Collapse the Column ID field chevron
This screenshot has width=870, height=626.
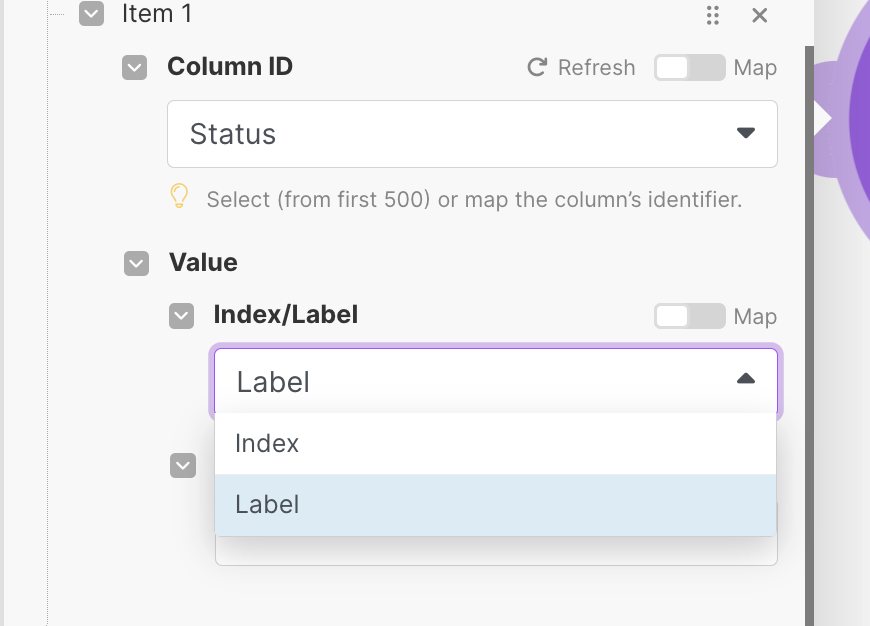tap(134, 67)
